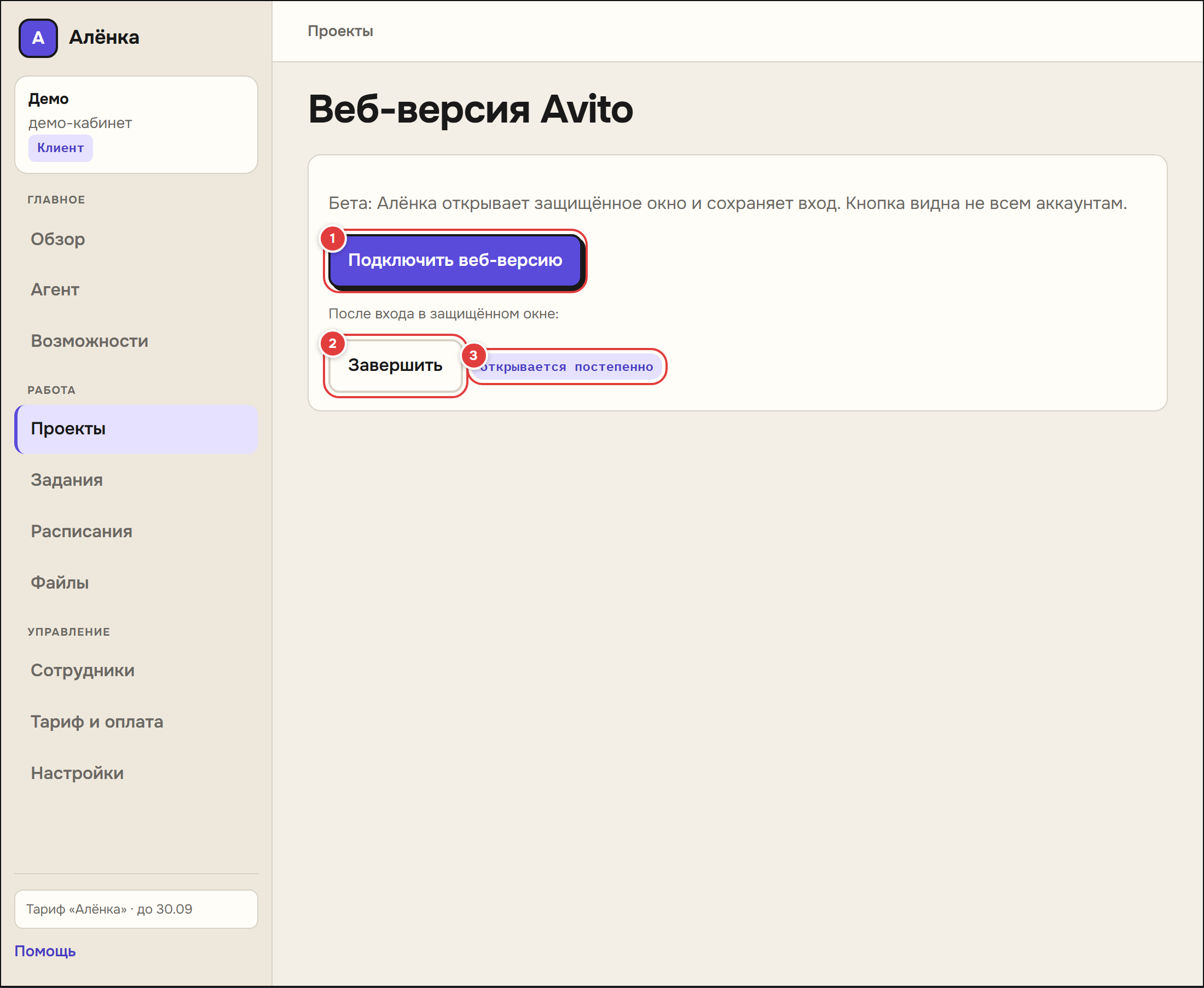Go to the Обзор section
Image resolution: width=1204 pixels, height=988 pixels.
point(136,239)
